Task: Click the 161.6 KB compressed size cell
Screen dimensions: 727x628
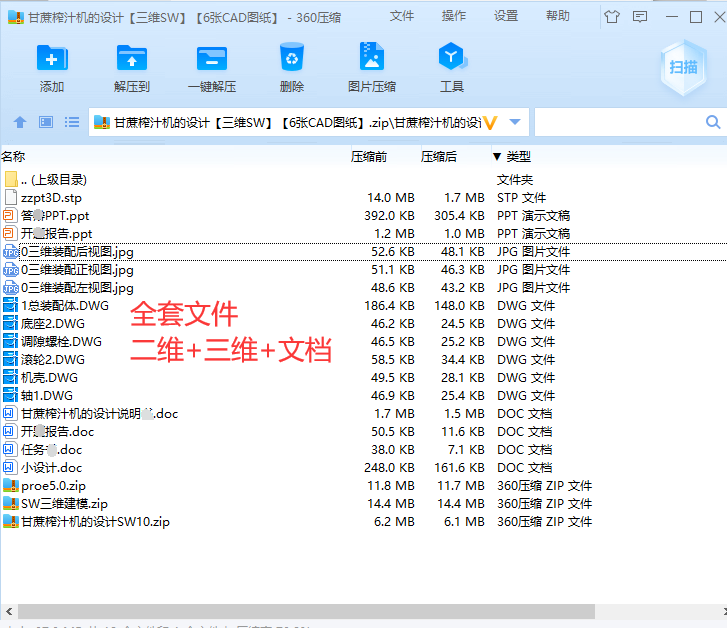Action: pyautogui.click(x=459, y=468)
